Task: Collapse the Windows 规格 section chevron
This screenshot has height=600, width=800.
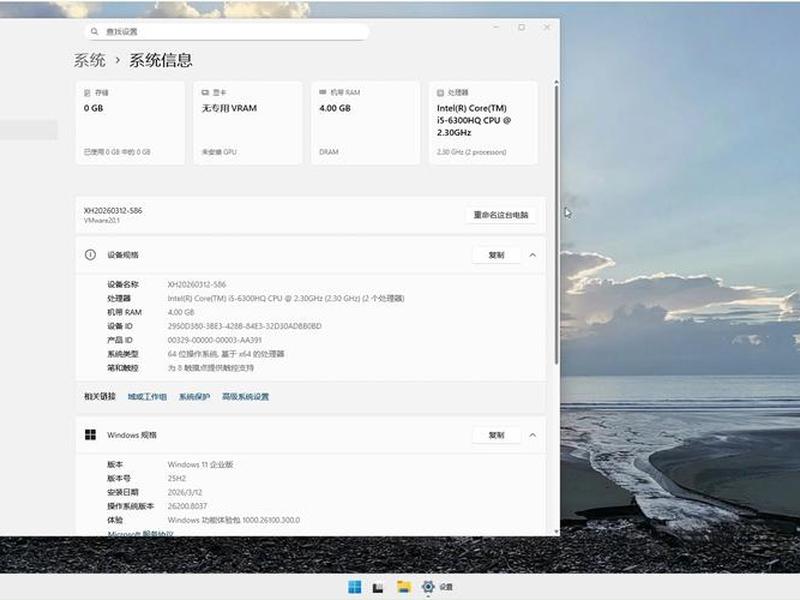Action: point(533,435)
